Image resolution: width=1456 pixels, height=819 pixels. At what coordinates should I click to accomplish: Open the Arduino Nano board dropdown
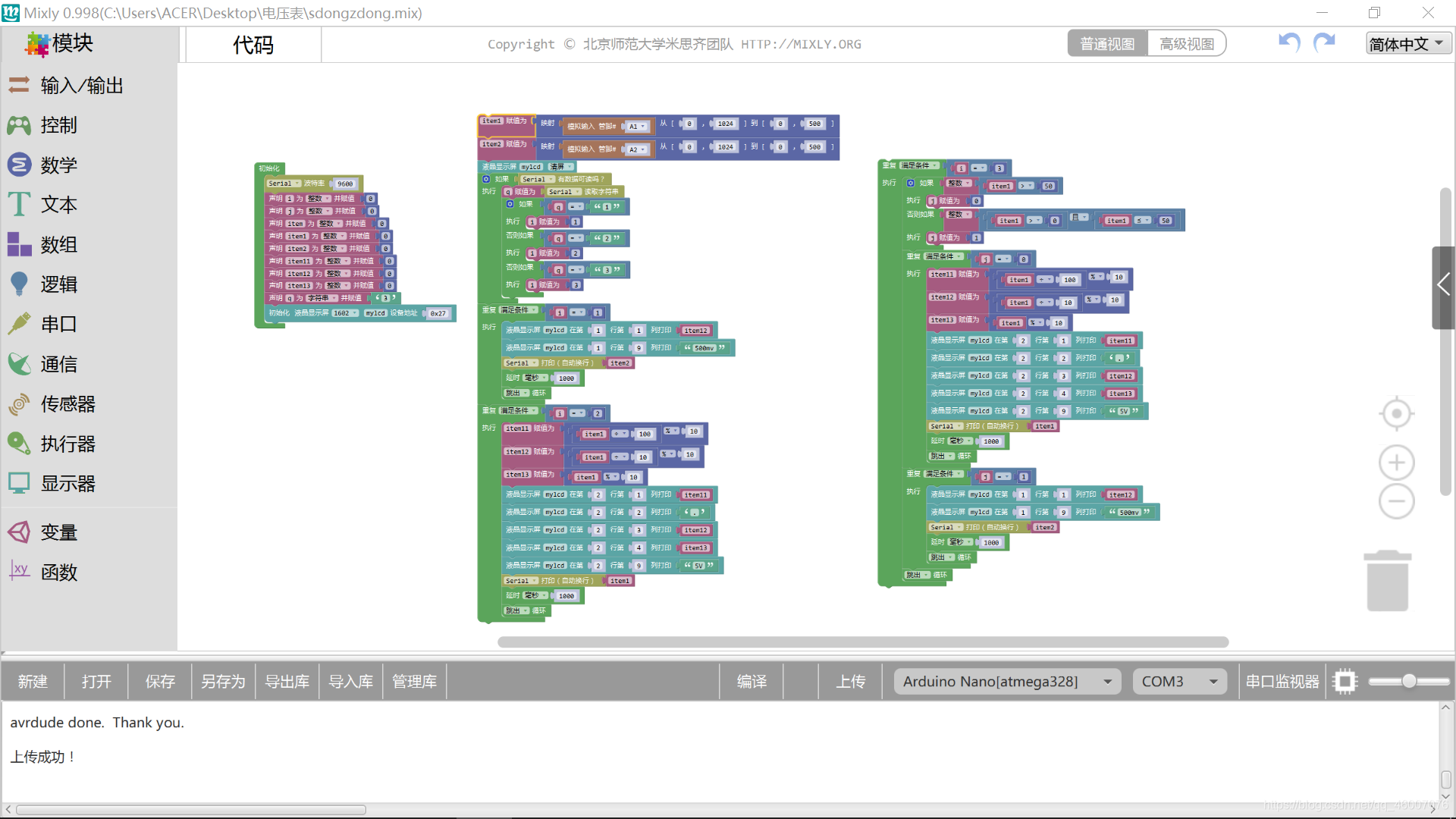pos(1006,681)
